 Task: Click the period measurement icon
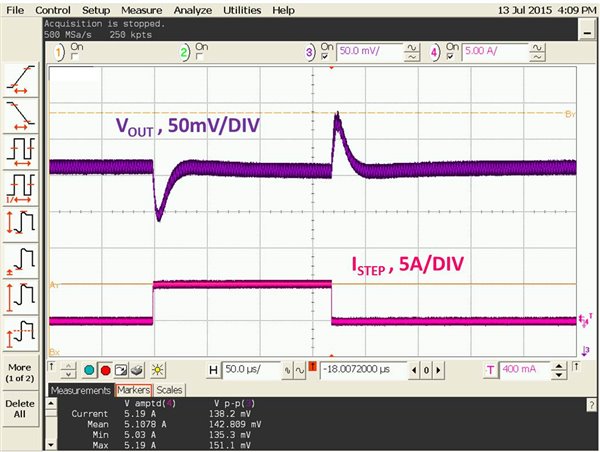[22, 148]
